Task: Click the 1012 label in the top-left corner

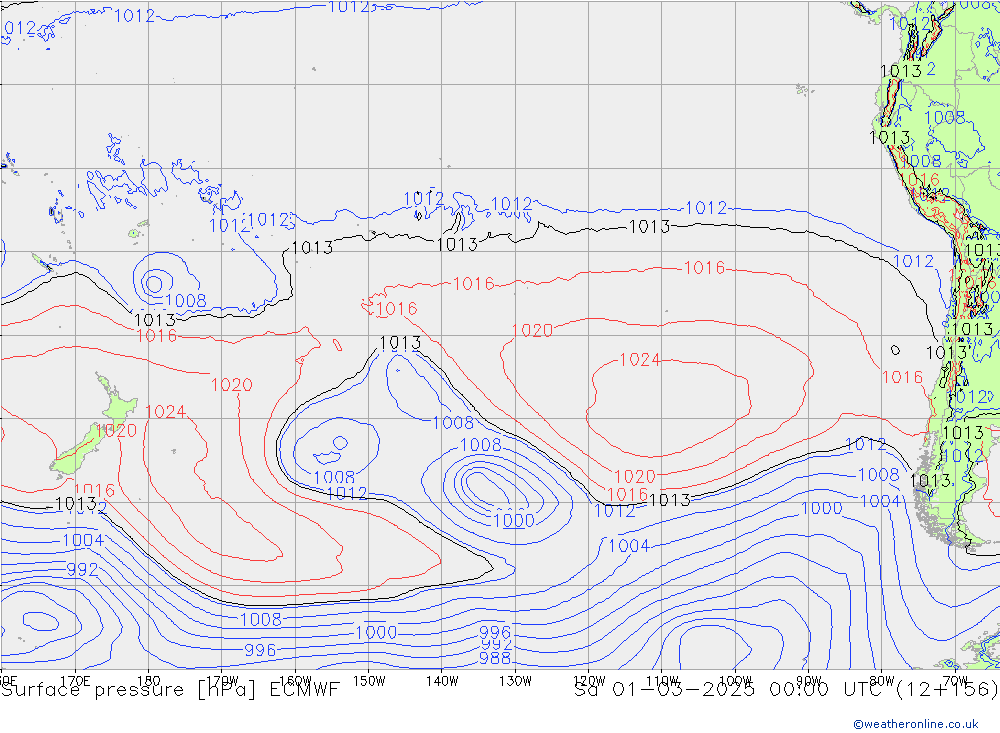Action: (x=20, y=29)
